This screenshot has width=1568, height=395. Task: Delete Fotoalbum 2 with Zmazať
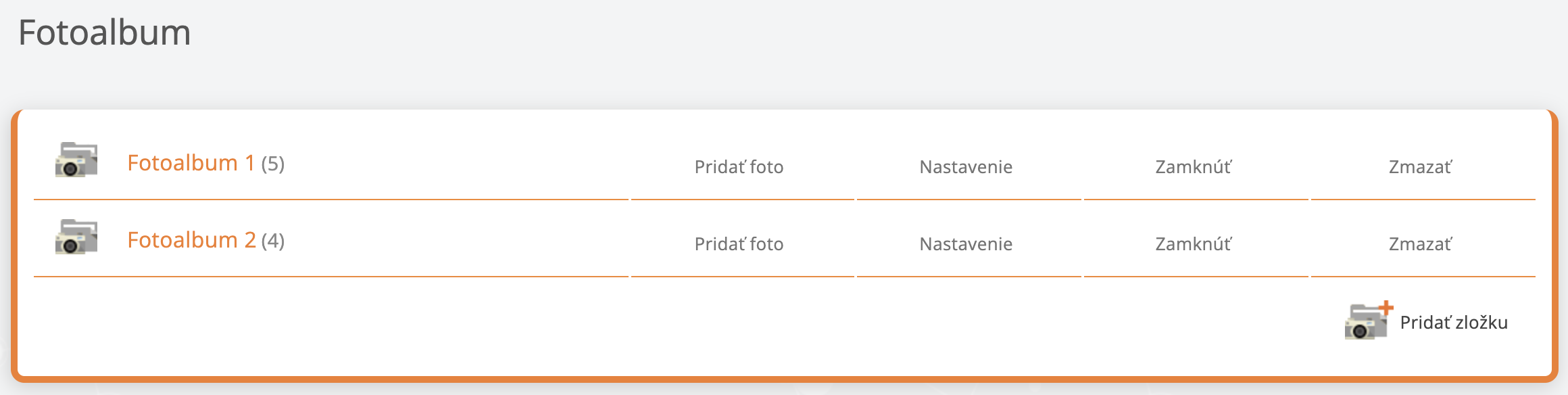click(x=1420, y=244)
